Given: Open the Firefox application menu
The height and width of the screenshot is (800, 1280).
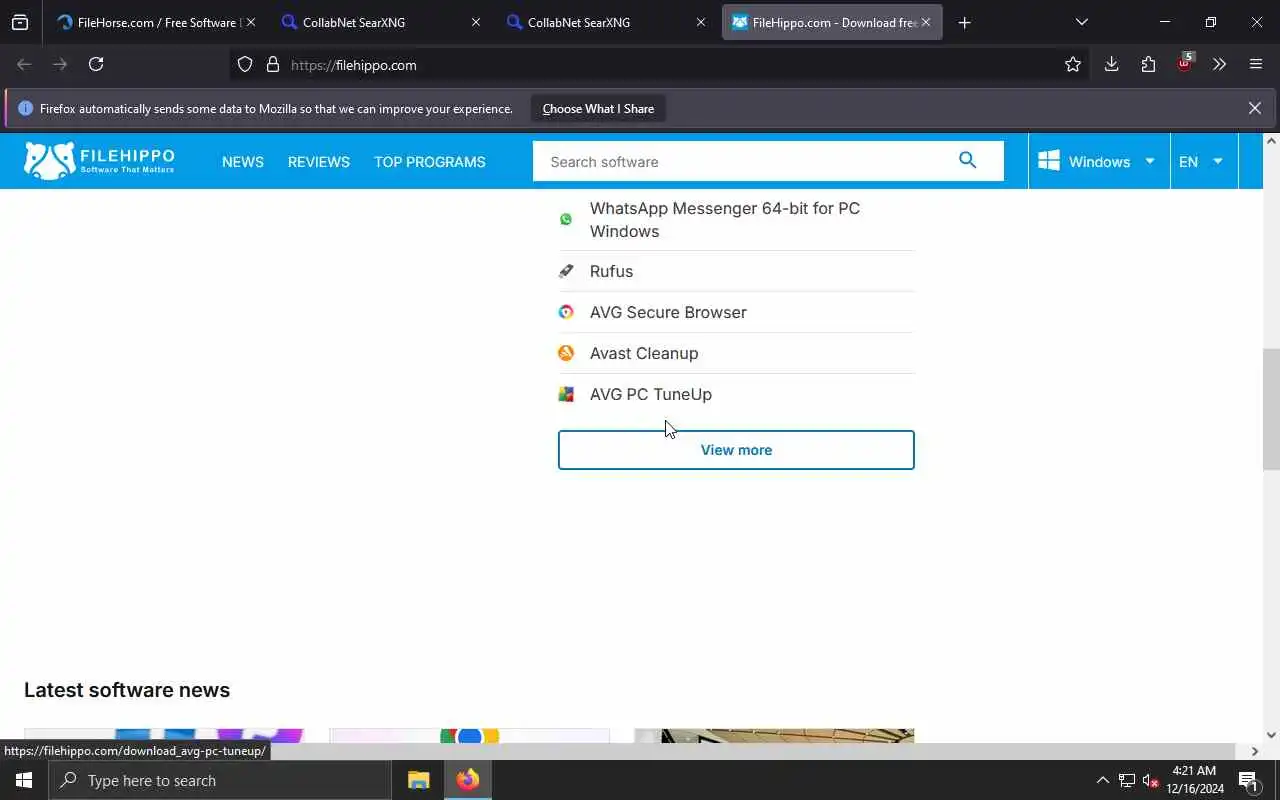Looking at the screenshot, I should tap(1256, 65).
